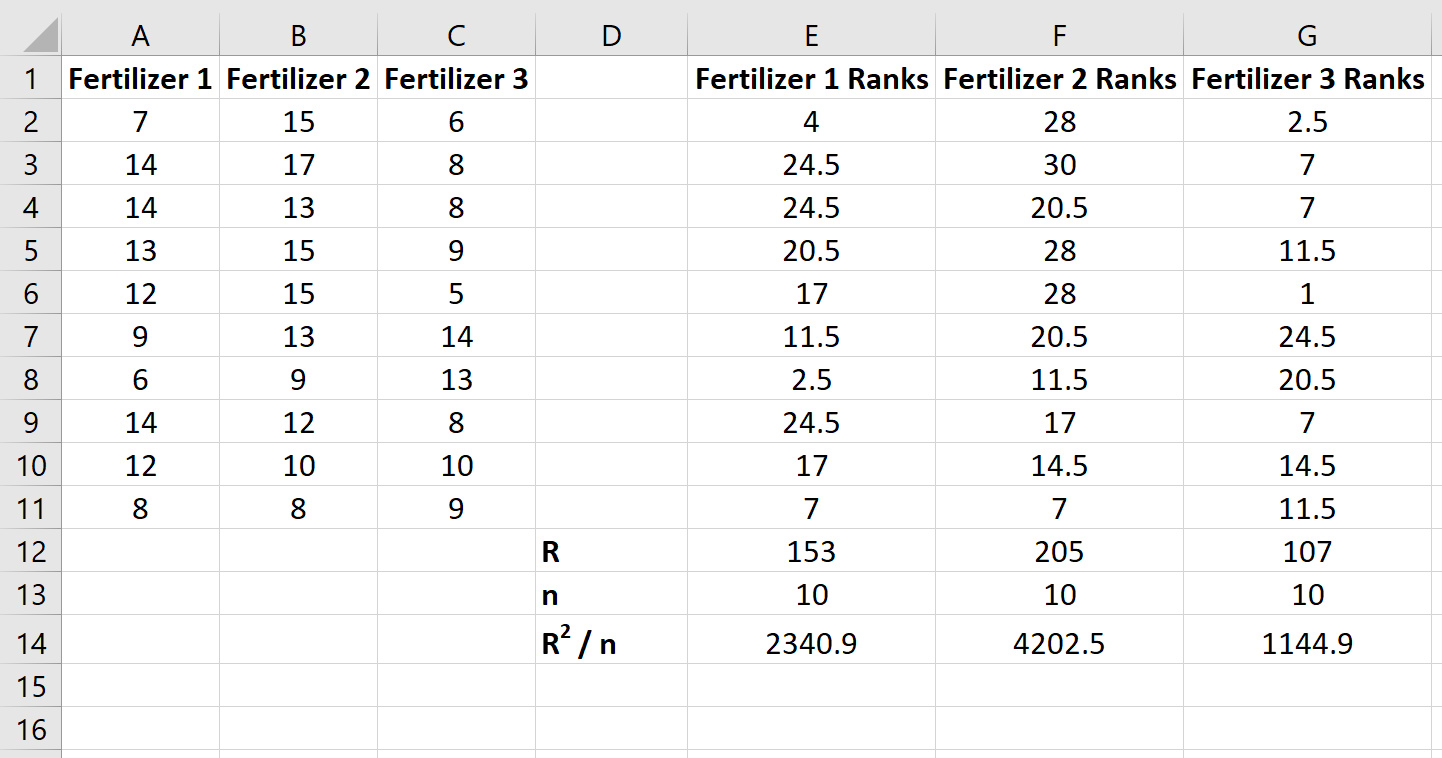Image resolution: width=1442 pixels, height=758 pixels.
Task: Select row 16 header
Action: point(31,729)
